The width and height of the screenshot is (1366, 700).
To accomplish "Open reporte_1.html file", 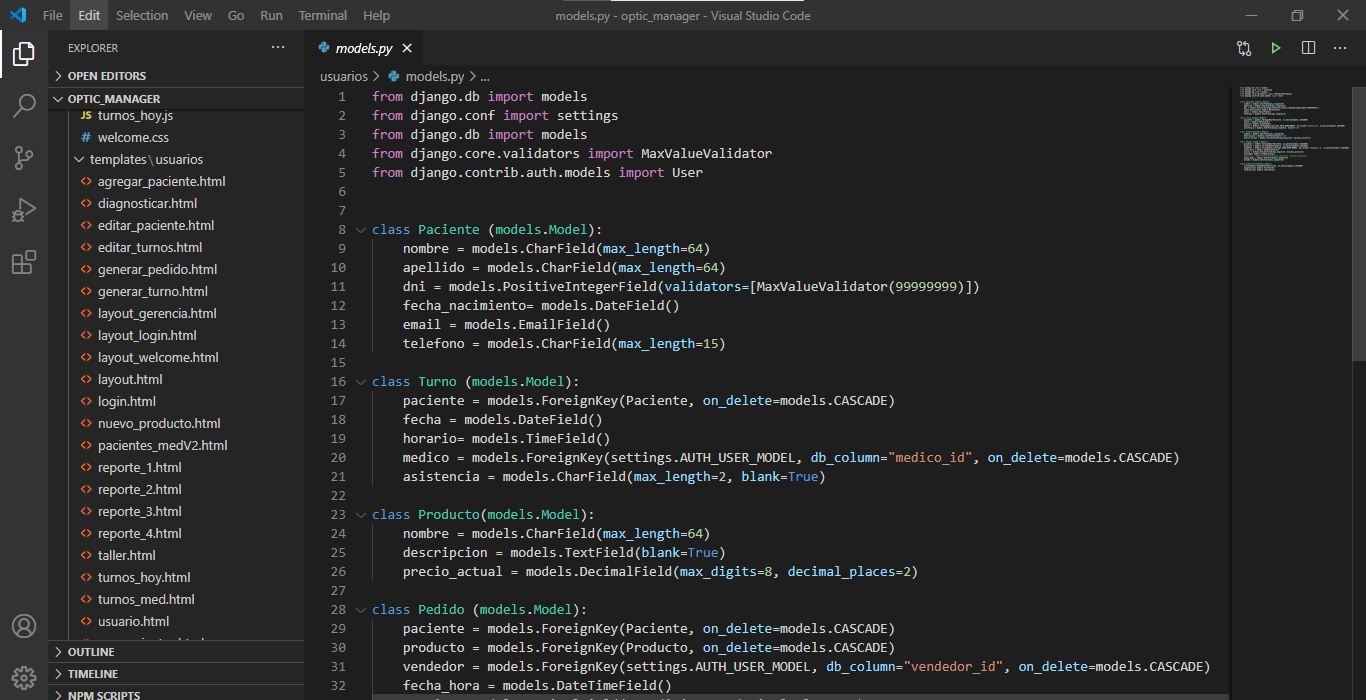I will pos(139,468).
